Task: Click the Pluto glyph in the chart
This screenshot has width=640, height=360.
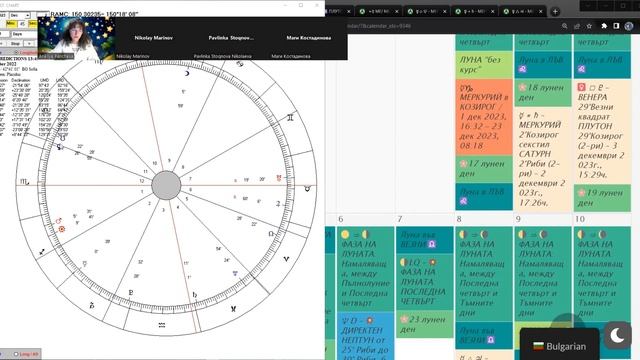Action: (x=131, y=293)
